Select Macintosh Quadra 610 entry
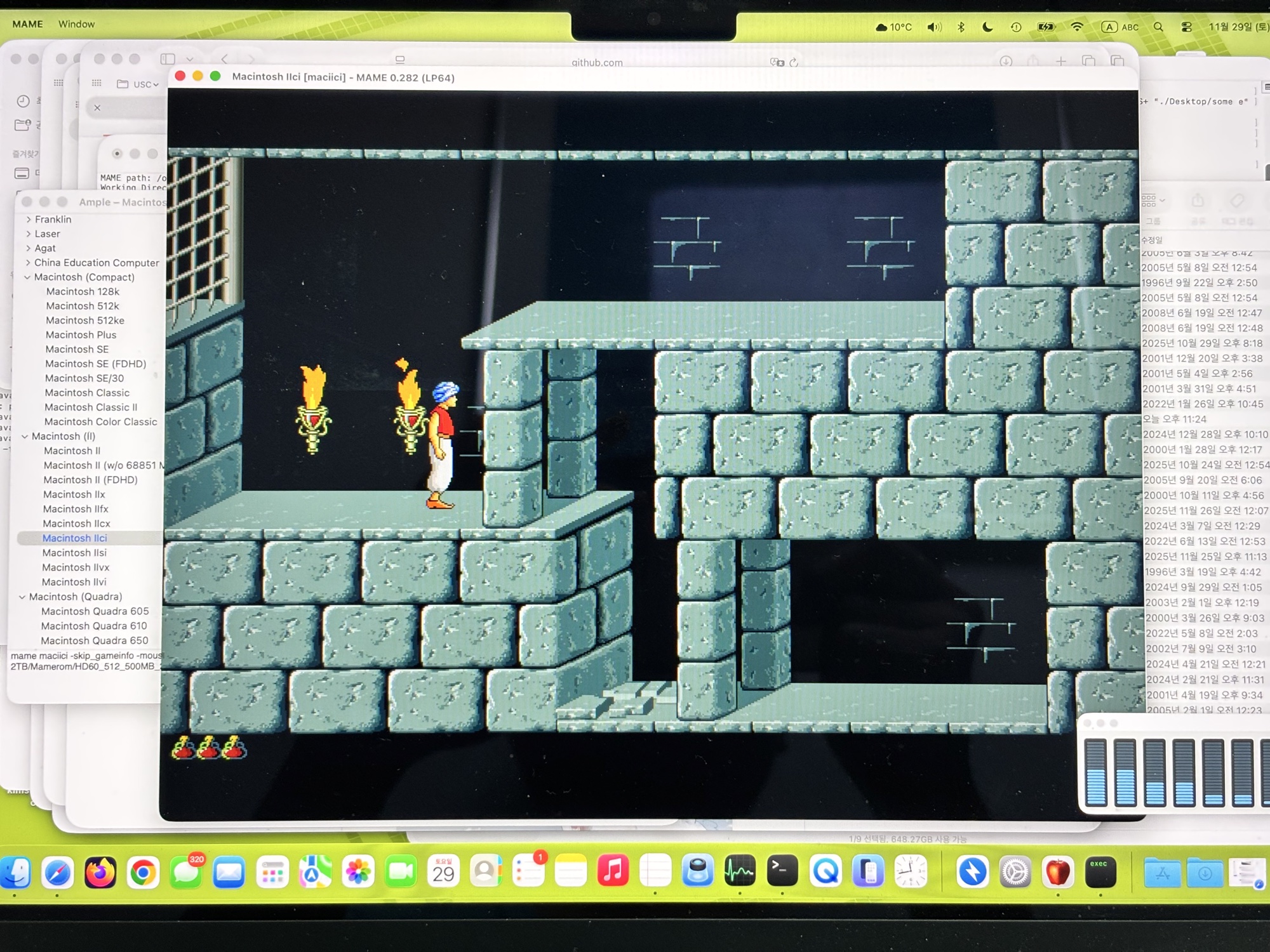1270x952 pixels. point(94,626)
